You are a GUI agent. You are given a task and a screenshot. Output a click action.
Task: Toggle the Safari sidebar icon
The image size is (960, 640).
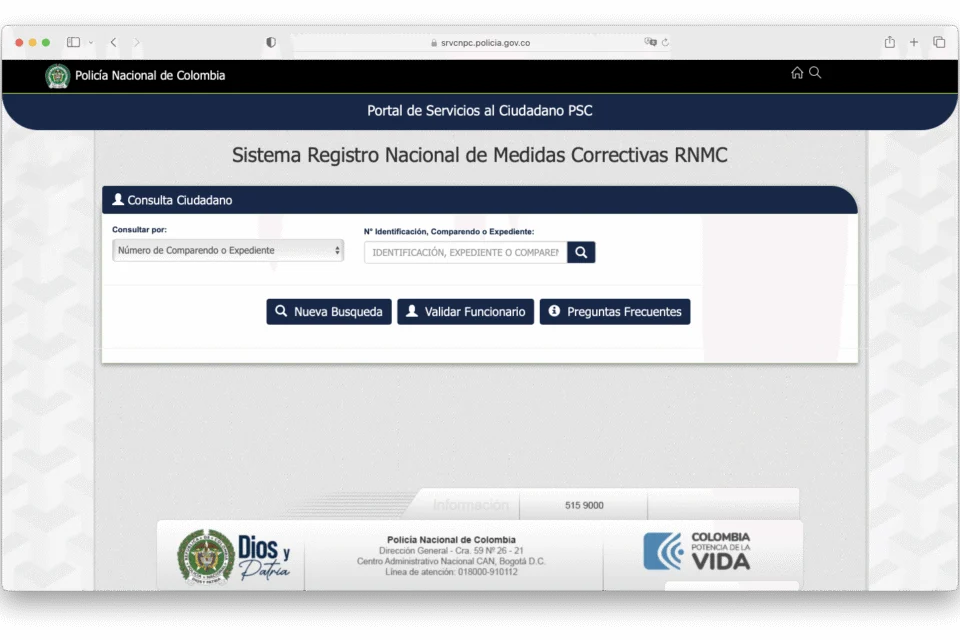(73, 42)
